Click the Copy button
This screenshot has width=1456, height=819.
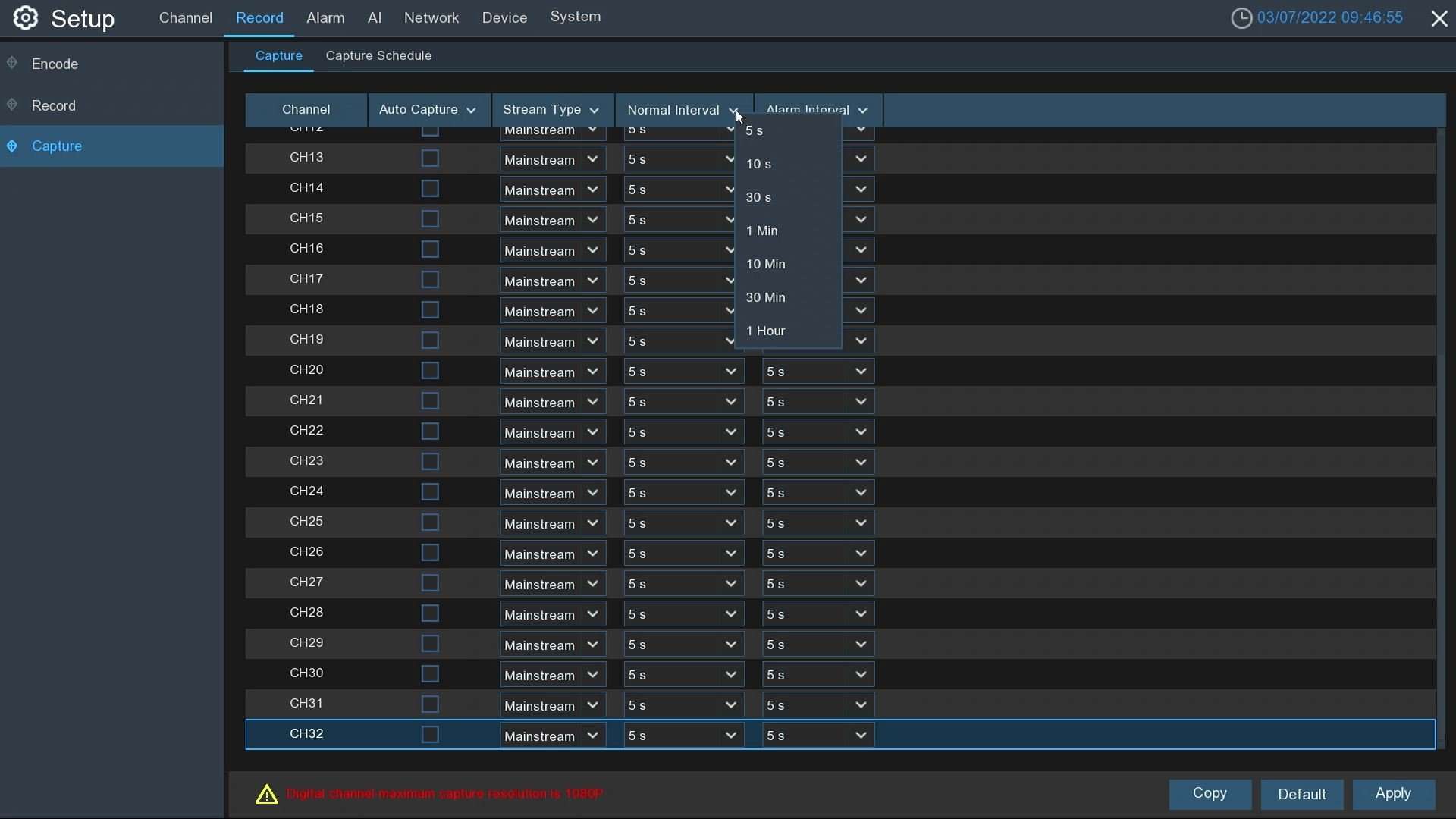pyautogui.click(x=1210, y=794)
